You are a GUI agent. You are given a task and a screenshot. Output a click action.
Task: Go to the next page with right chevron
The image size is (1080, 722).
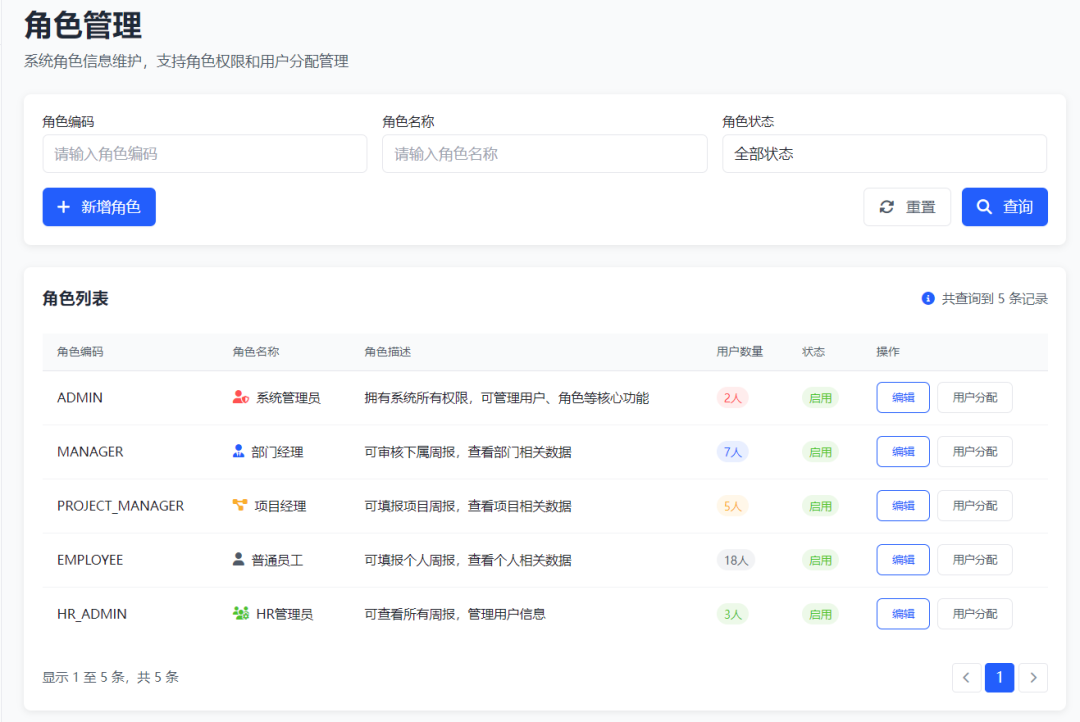click(x=1033, y=677)
